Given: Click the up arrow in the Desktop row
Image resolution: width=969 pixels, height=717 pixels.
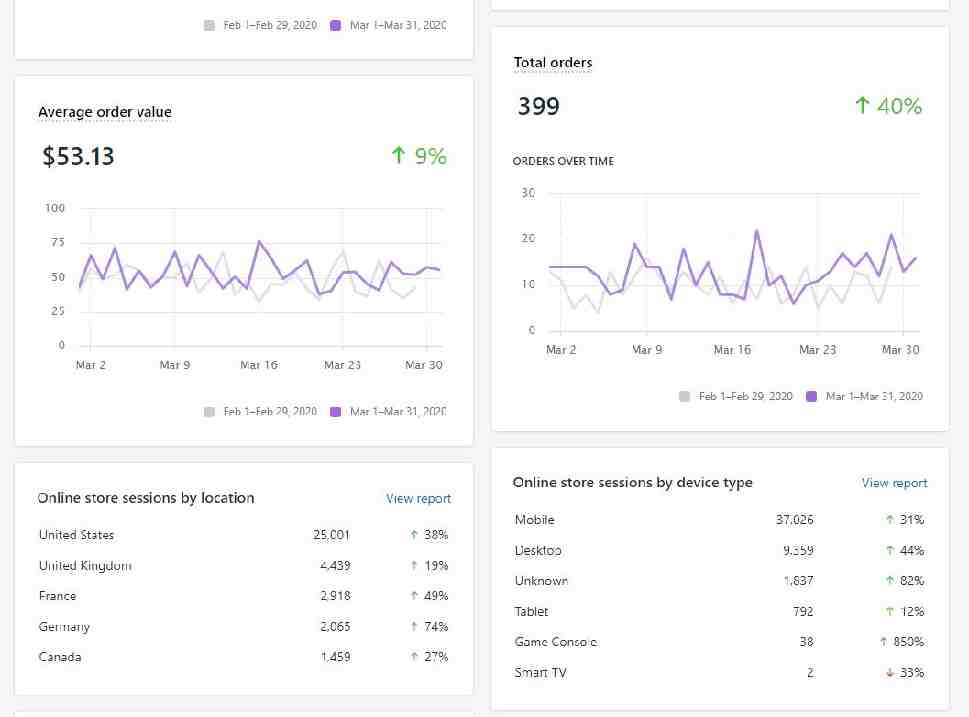Looking at the screenshot, I should (890, 550).
